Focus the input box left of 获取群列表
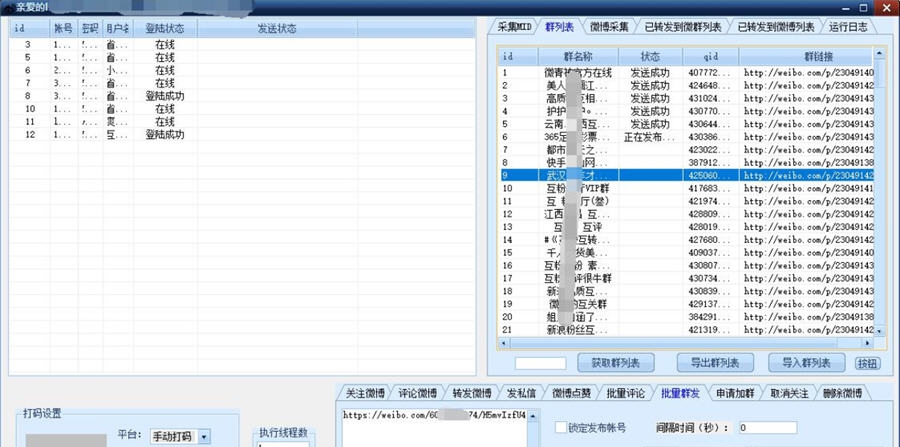The height and width of the screenshot is (447, 900). [540, 363]
